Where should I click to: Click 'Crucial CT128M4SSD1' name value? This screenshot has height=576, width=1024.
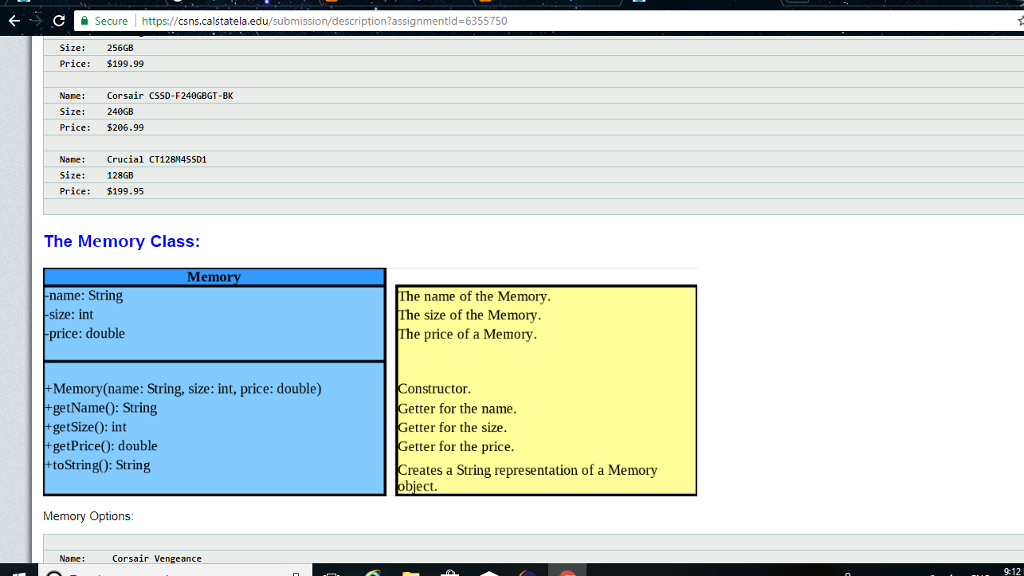pos(157,159)
